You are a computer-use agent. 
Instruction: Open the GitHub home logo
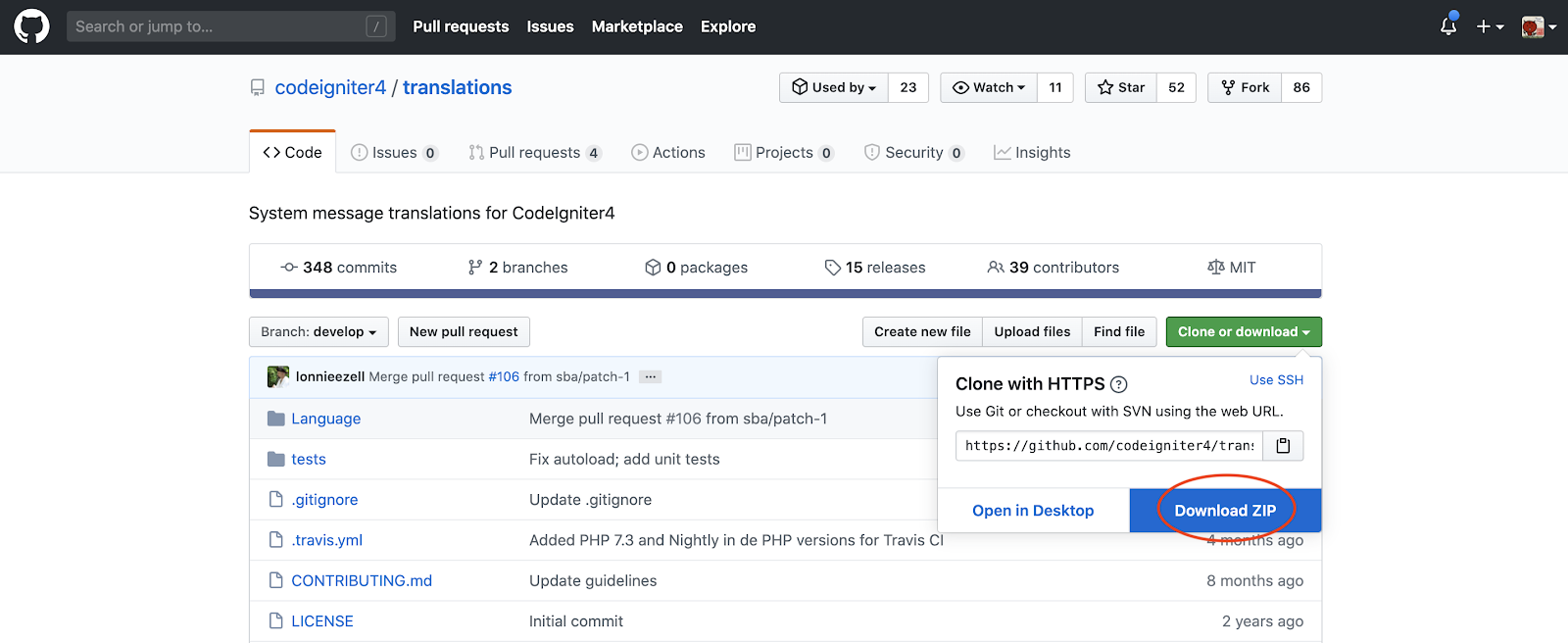tap(31, 26)
